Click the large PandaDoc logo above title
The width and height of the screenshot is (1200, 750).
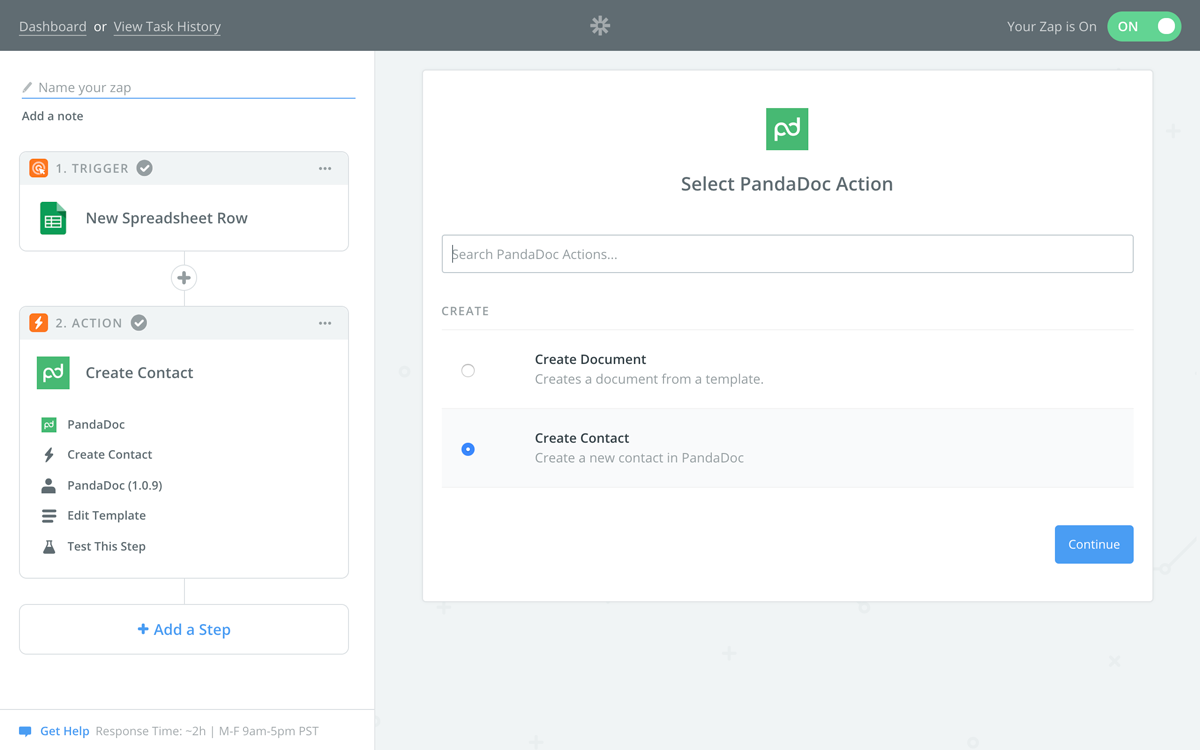pos(787,129)
